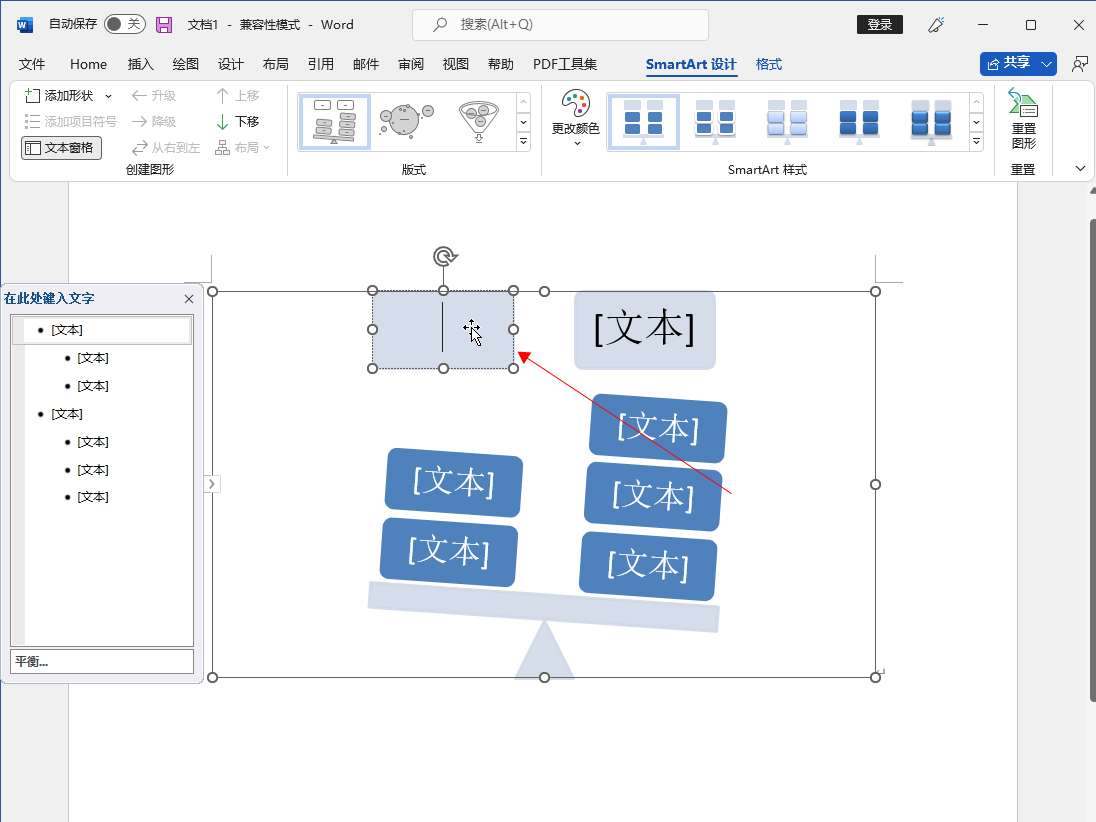Expand the layouts gallery more arrow

point(523,142)
